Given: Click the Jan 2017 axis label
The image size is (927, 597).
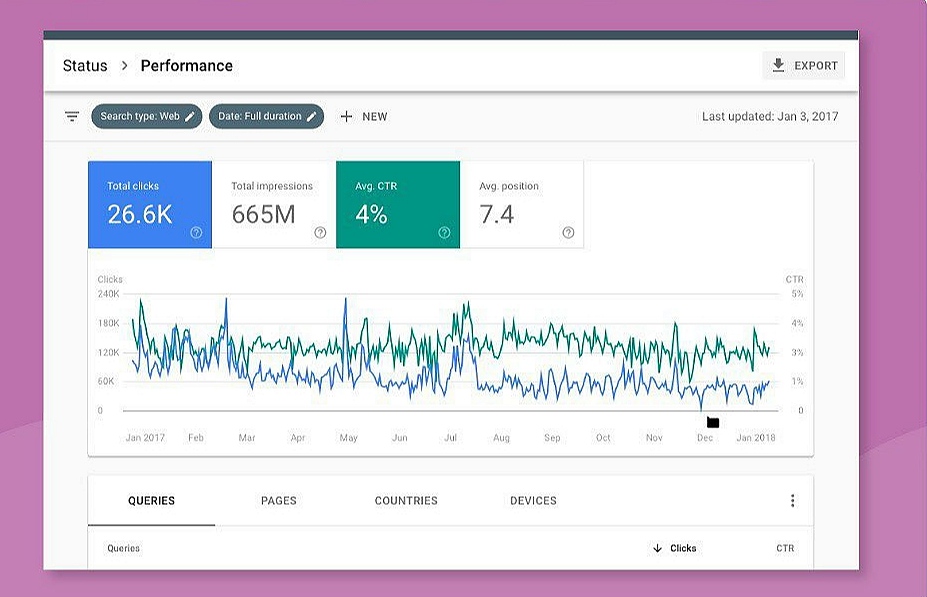Looking at the screenshot, I should click(x=145, y=437).
